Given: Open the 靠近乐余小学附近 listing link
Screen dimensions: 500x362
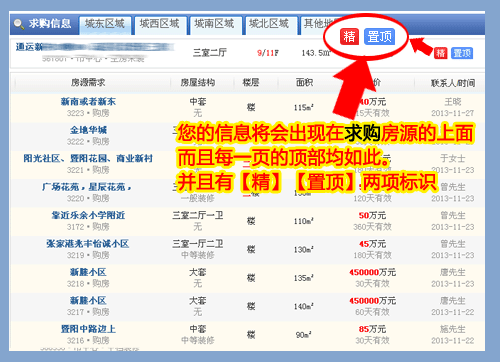Looking at the screenshot, I should (88, 215).
